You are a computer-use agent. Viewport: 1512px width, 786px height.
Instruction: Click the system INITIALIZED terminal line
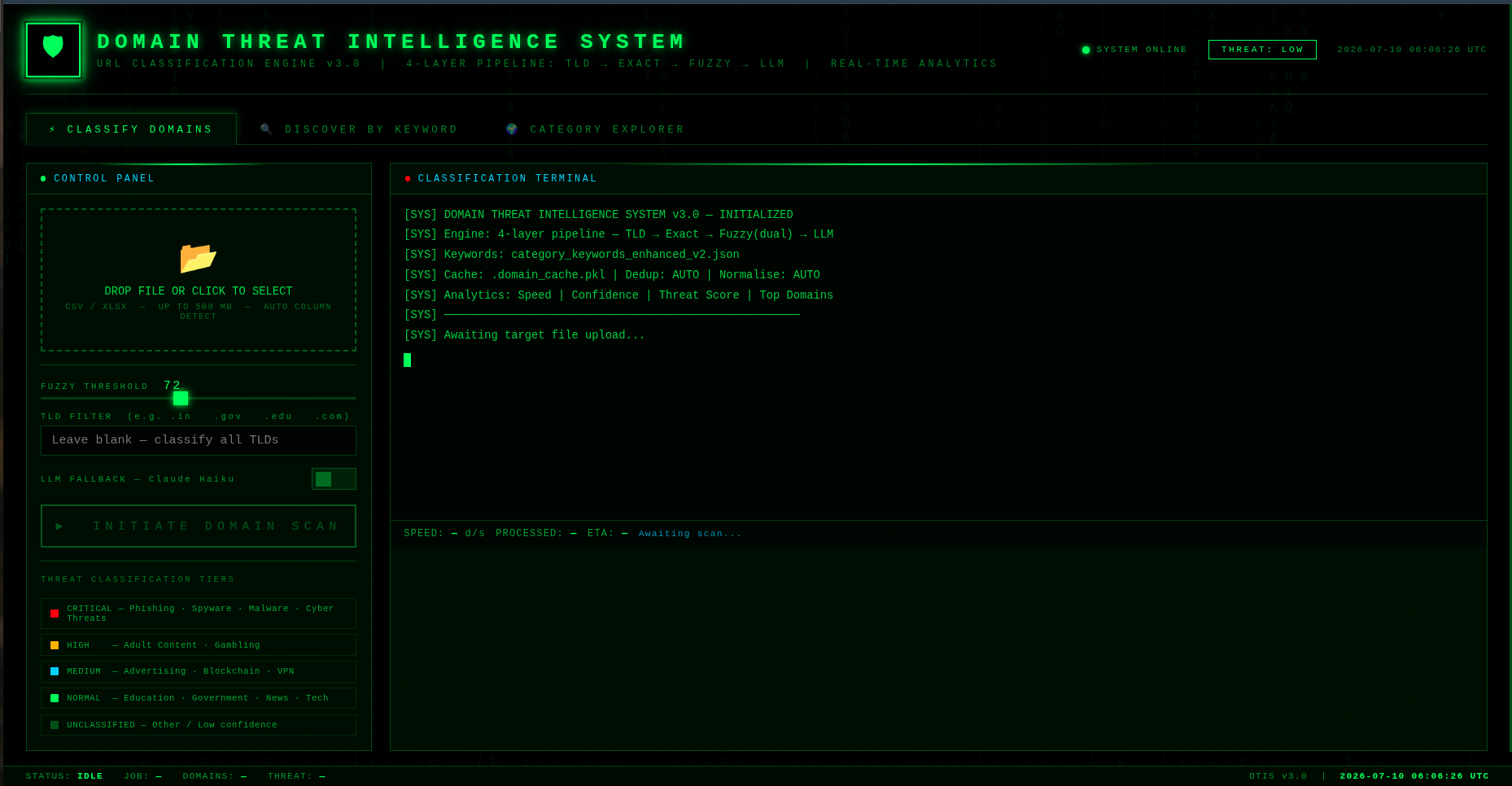598,215
